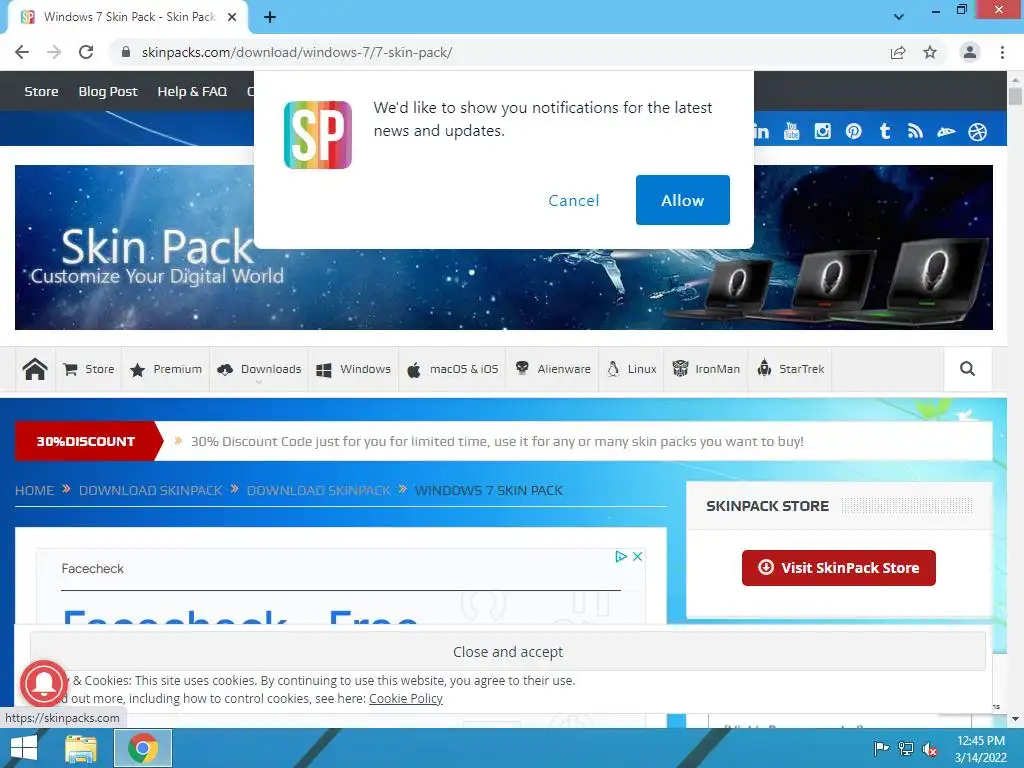The height and width of the screenshot is (768, 1024).
Task: Click the scrollbar down arrow
Action: point(1015,719)
